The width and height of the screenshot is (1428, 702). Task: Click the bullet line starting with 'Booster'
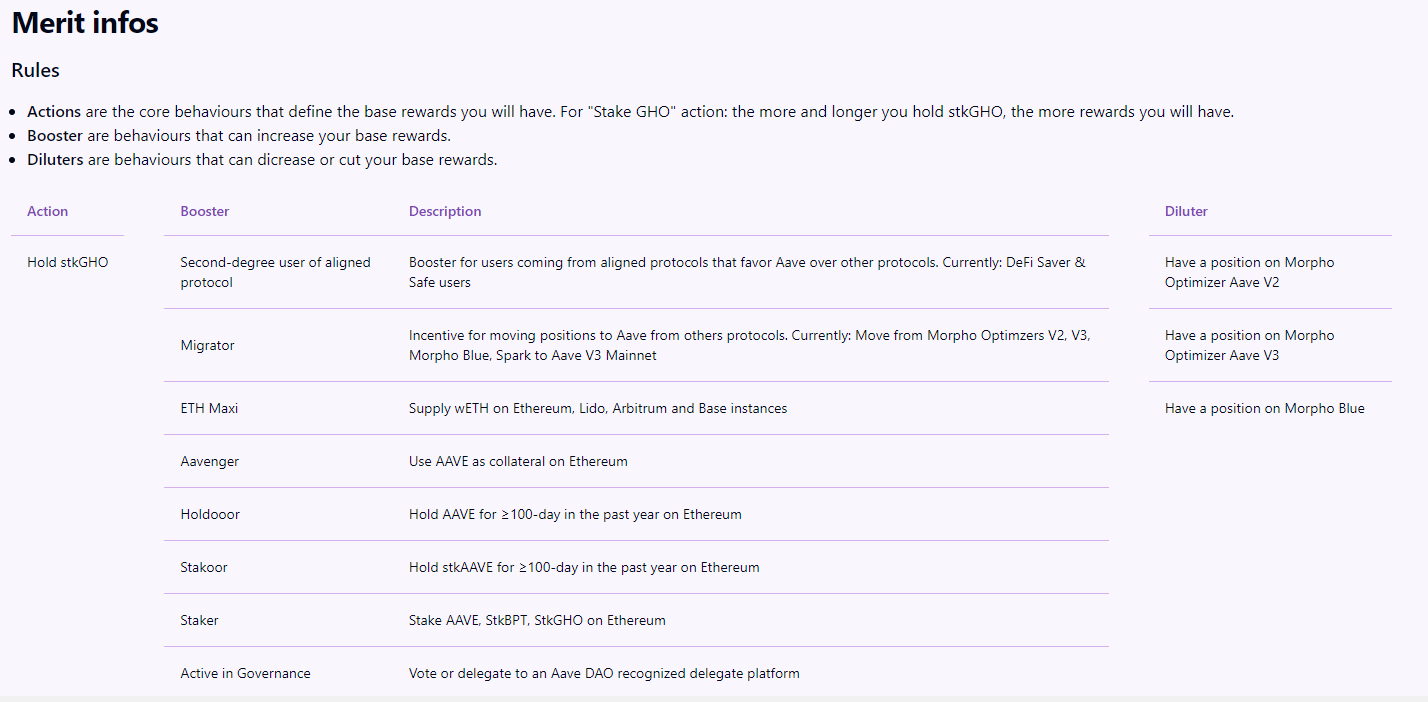point(239,136)
